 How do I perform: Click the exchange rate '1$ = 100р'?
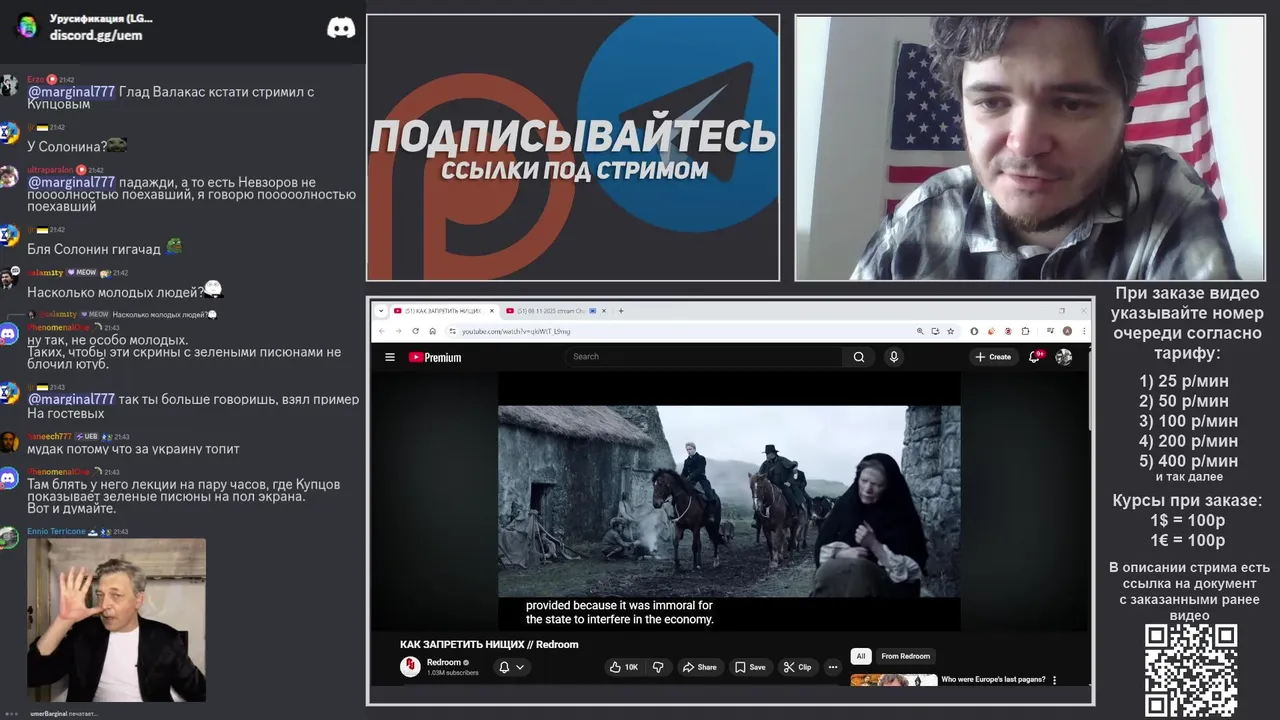tap(1187, 521)
